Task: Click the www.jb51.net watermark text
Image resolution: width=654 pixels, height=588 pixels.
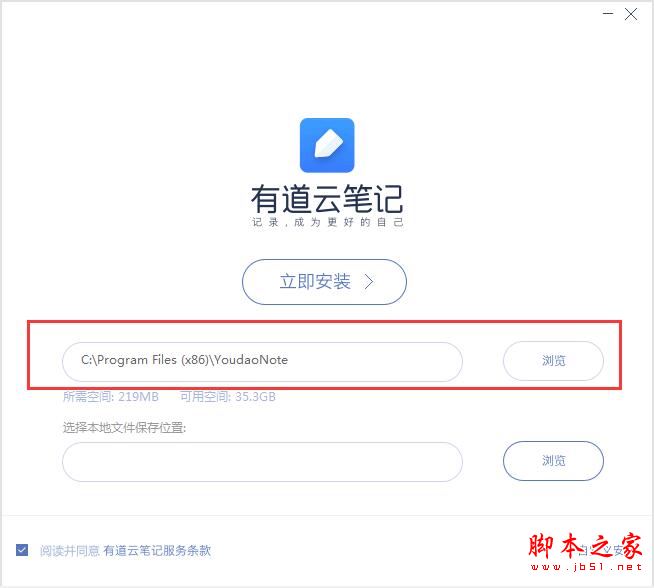Action: click(586, 567)
